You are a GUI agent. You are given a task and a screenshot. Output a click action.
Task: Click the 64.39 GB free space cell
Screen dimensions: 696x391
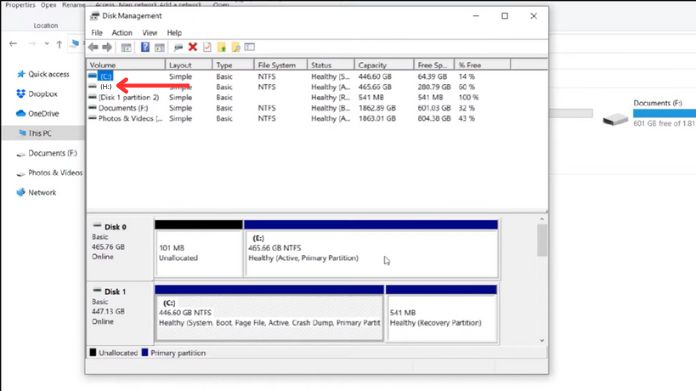pyautogui.click(x=432, y=76)
